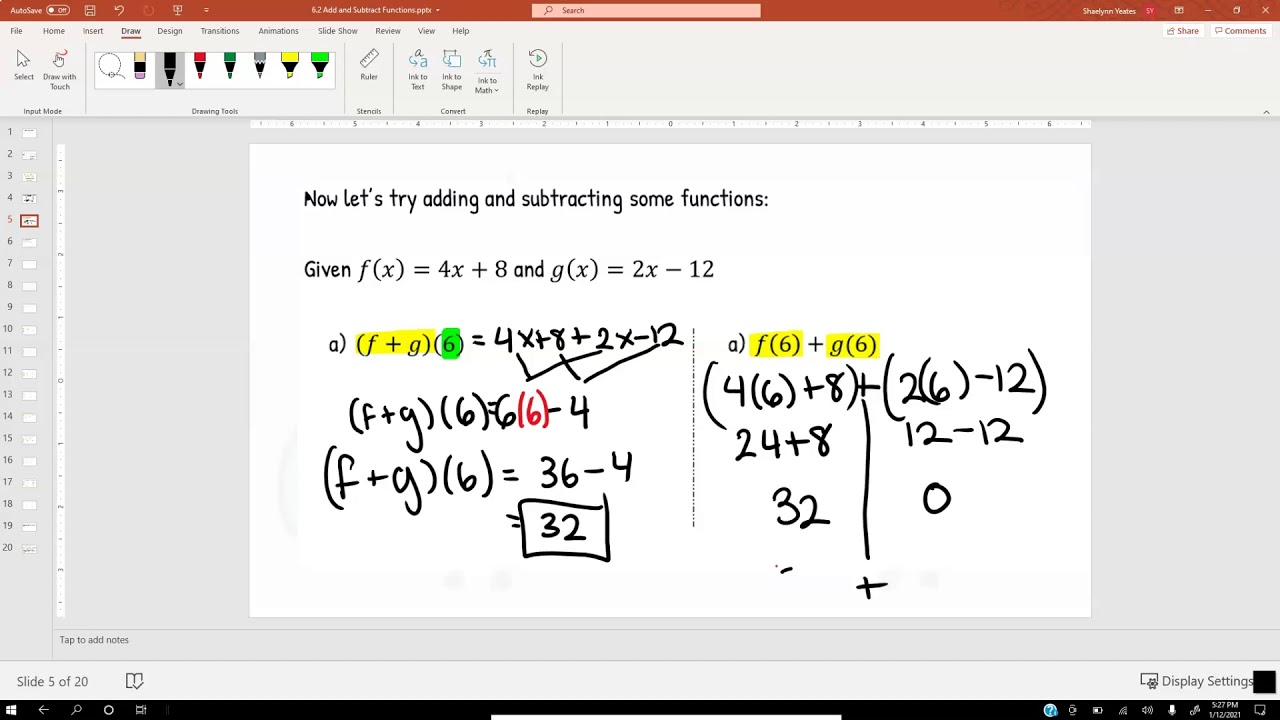The height and width of the screenshot is (720, 1280).
Task: Select the yellow highlighter
Action: 290,68
